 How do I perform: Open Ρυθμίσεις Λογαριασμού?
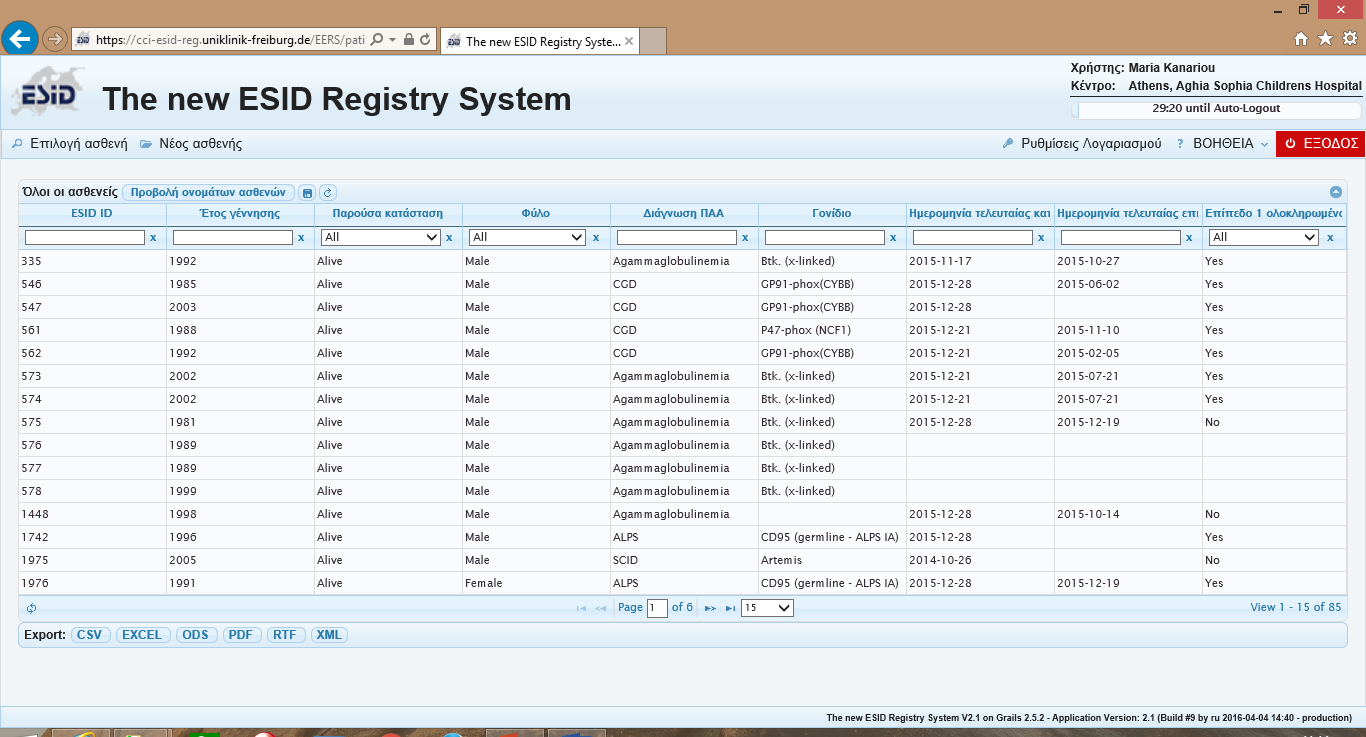[1082, 144]
